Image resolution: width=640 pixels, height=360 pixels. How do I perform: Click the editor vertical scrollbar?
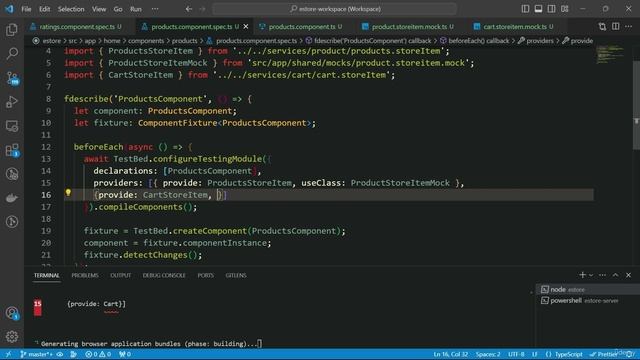[636, 105]
